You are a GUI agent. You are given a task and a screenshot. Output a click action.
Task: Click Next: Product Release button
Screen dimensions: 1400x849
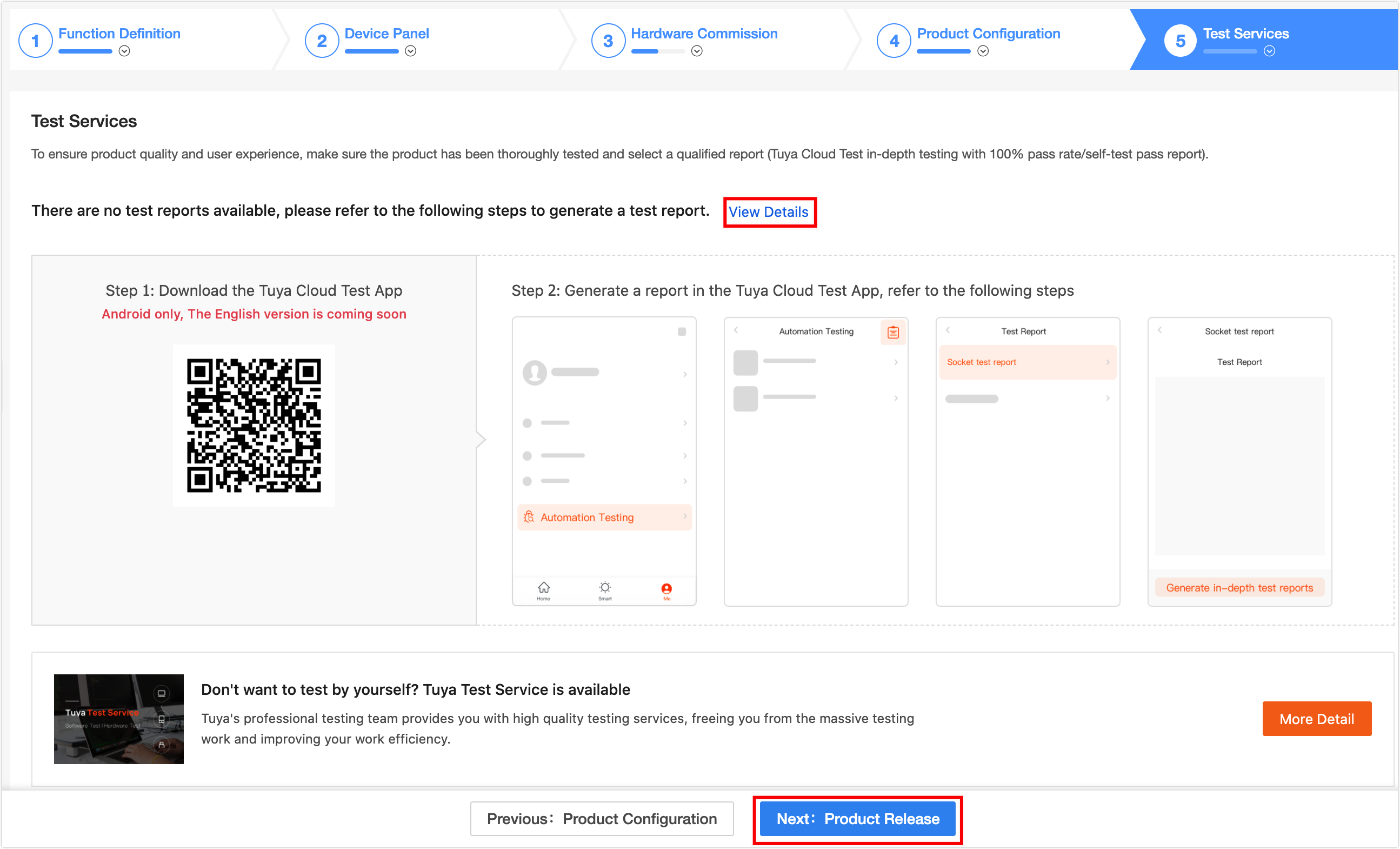click(857, 819)
